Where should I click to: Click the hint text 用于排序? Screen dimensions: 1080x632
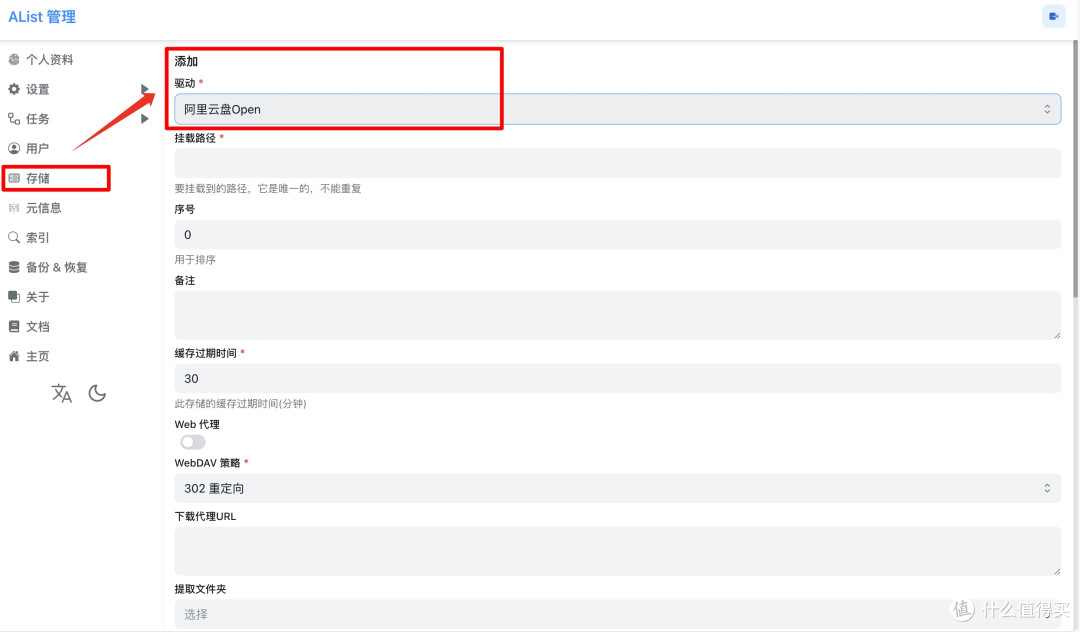coord(195,260)
